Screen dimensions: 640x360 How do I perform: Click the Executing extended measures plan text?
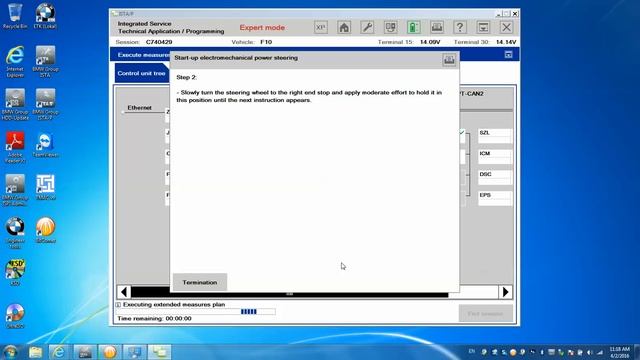(174, 304)
